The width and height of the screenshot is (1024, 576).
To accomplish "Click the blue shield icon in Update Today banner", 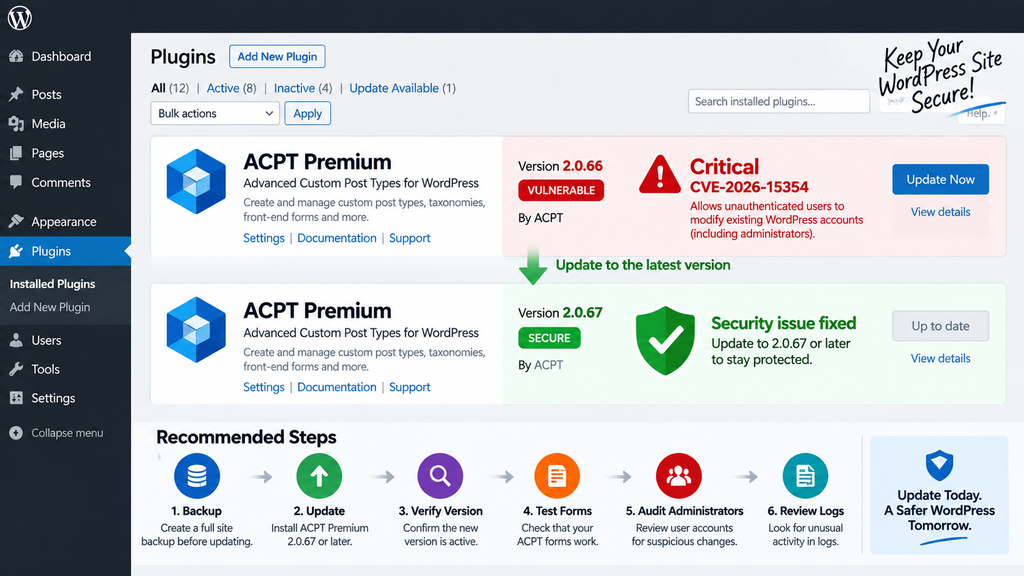I will (939, 466).
